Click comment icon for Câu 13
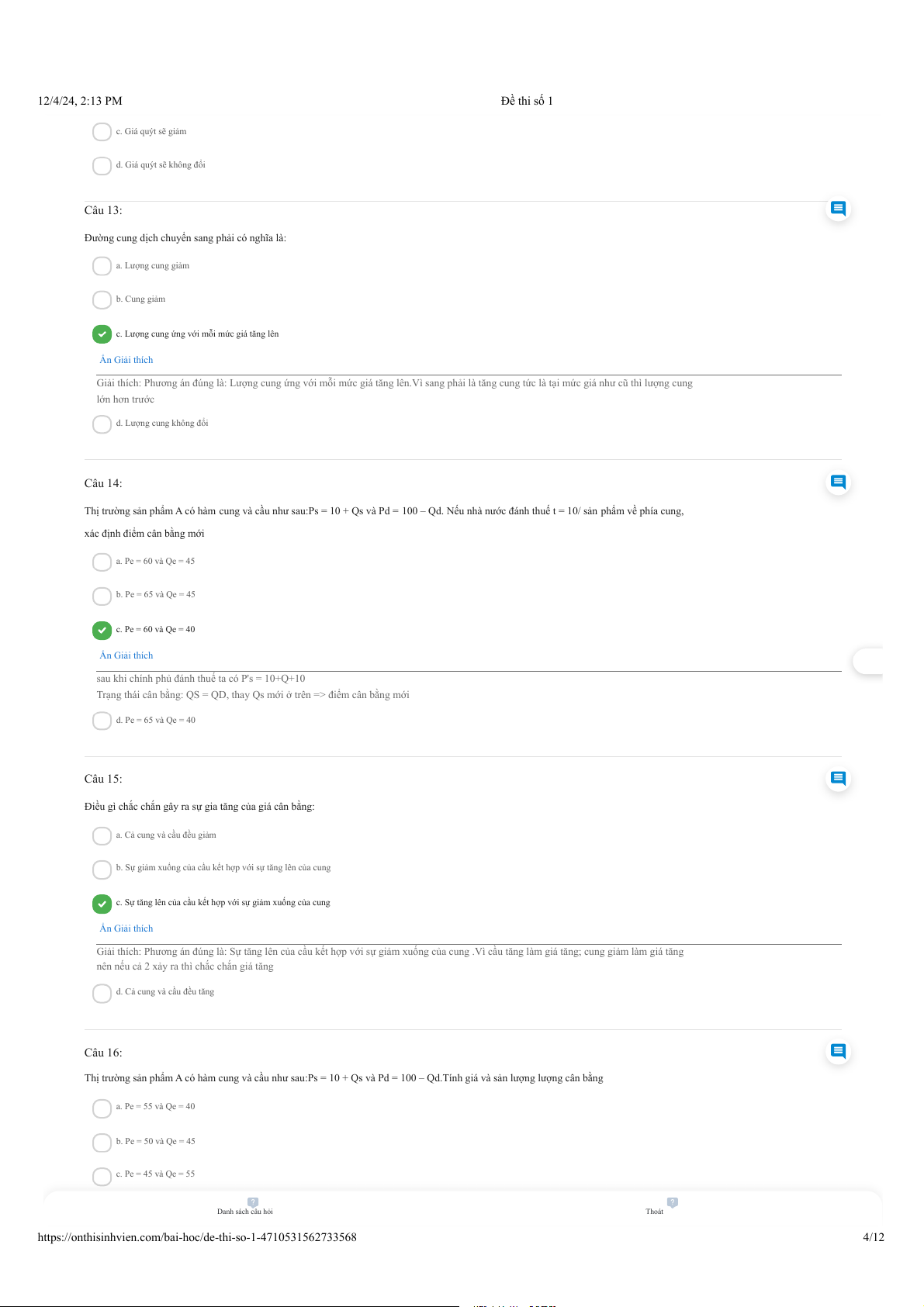 coord(838,208)
